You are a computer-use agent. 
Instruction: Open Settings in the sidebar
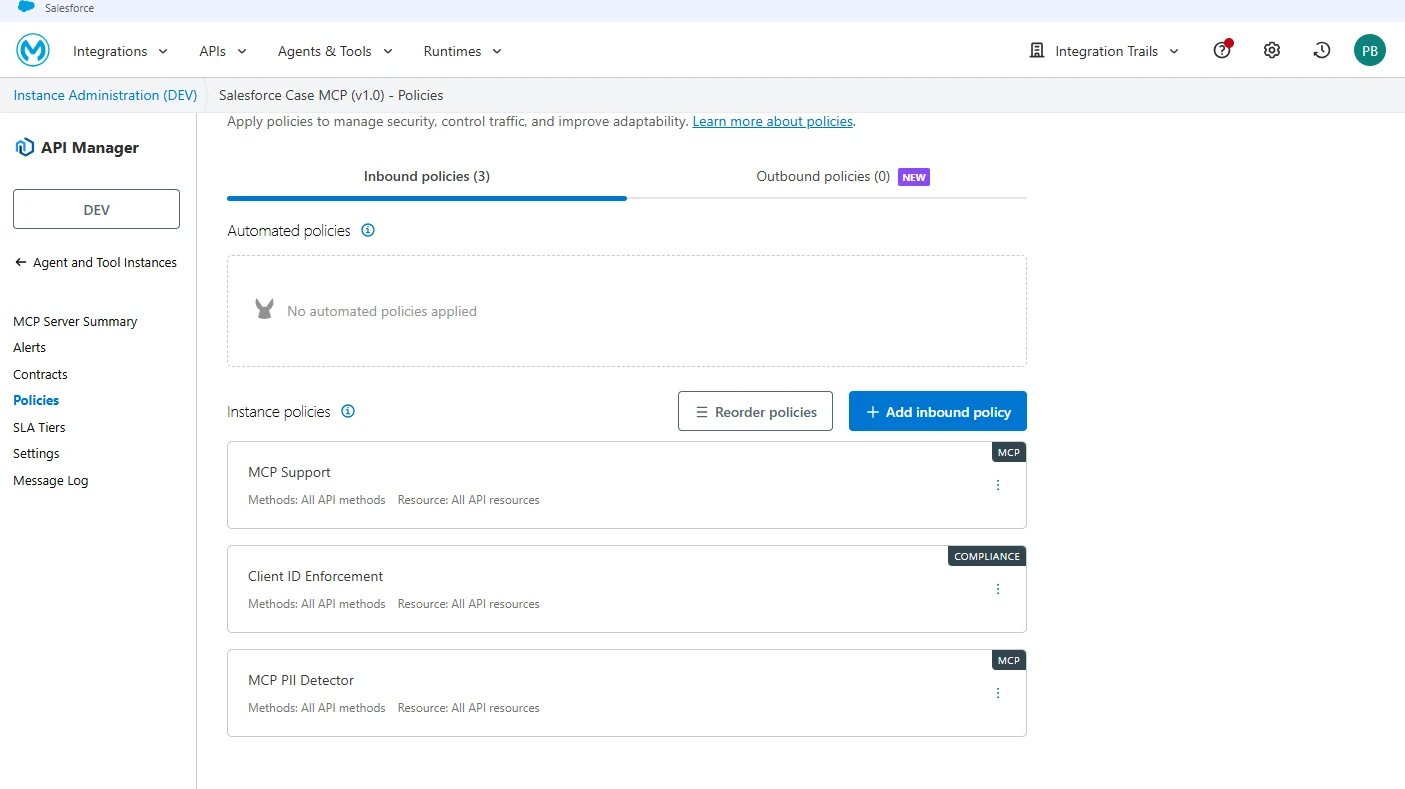[36, 453]
